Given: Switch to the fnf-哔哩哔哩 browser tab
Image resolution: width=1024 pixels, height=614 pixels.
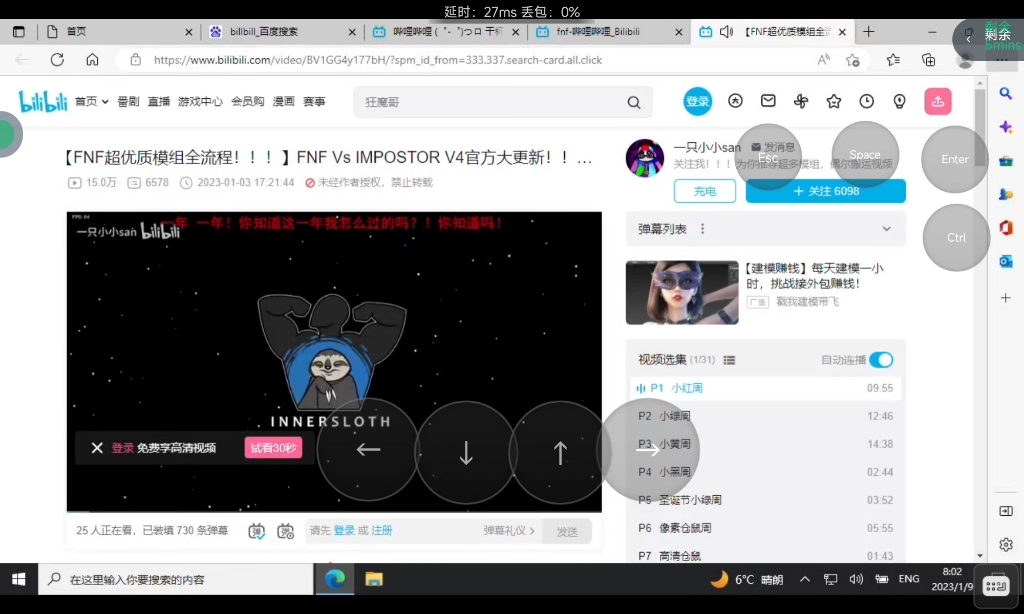Looking at the screenshot, I should point(600,31).
